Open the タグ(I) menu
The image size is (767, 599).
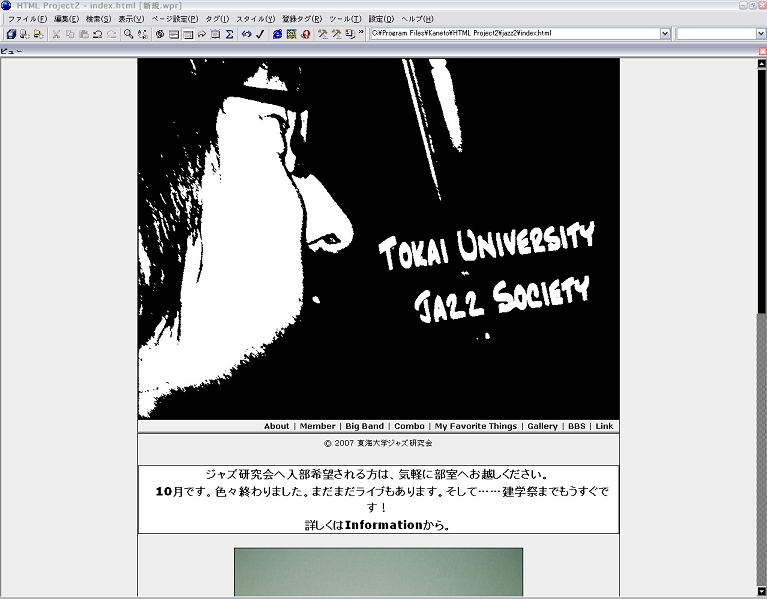click(217, 19)
